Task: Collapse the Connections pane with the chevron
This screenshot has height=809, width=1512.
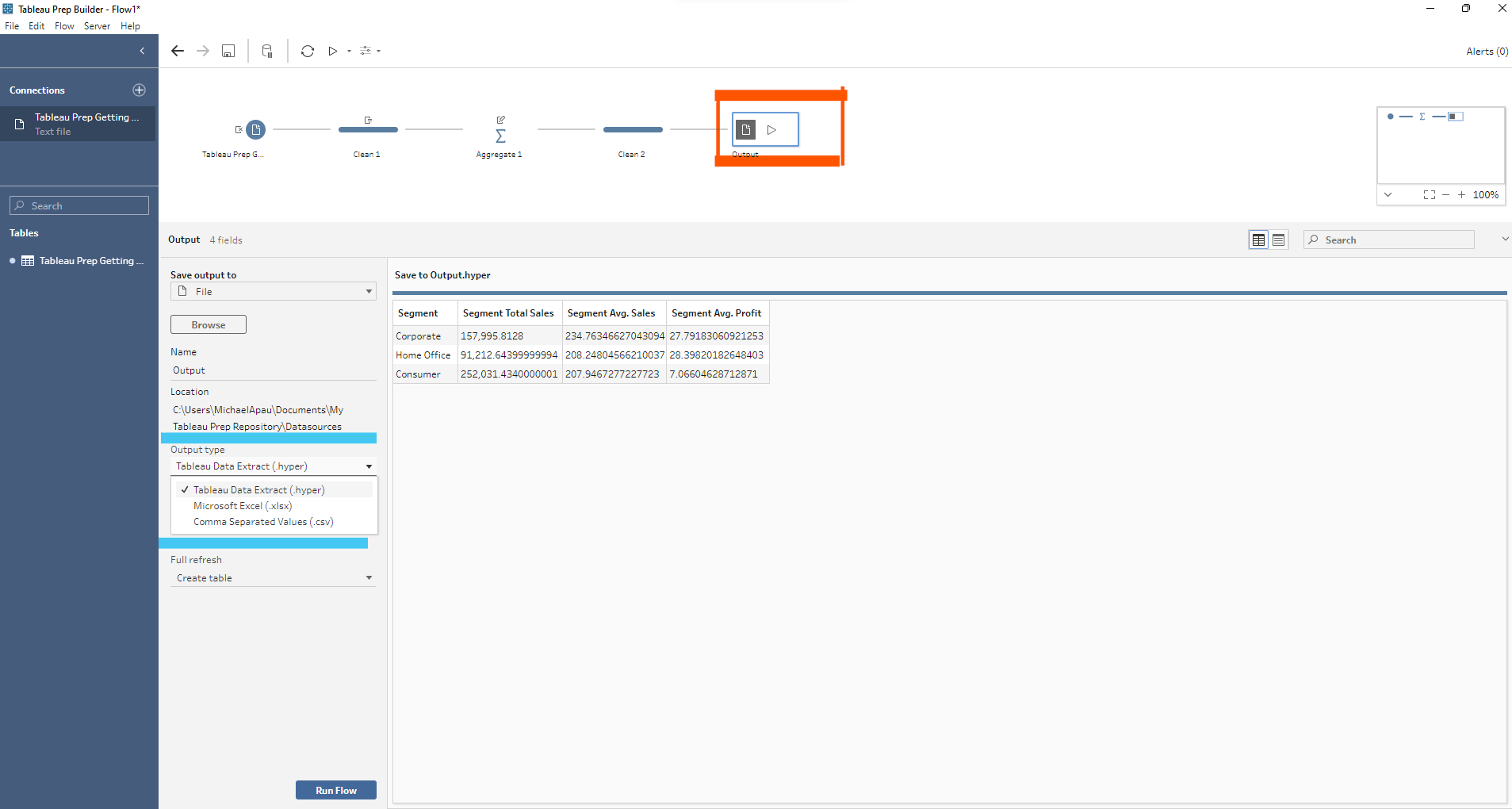Action: click(x=142, y=51)
